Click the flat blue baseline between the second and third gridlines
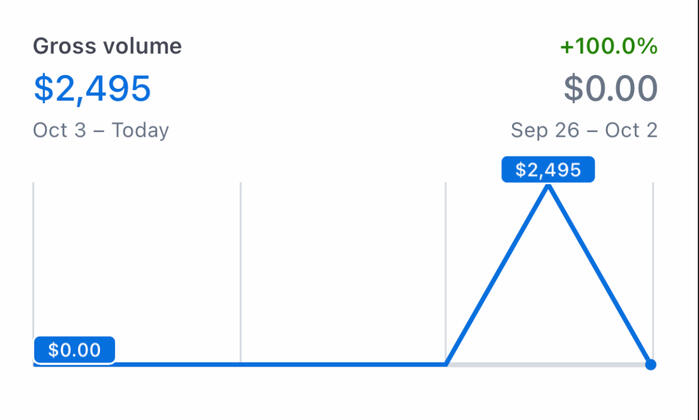The image size is (699, 420). [x=343, y=364]
